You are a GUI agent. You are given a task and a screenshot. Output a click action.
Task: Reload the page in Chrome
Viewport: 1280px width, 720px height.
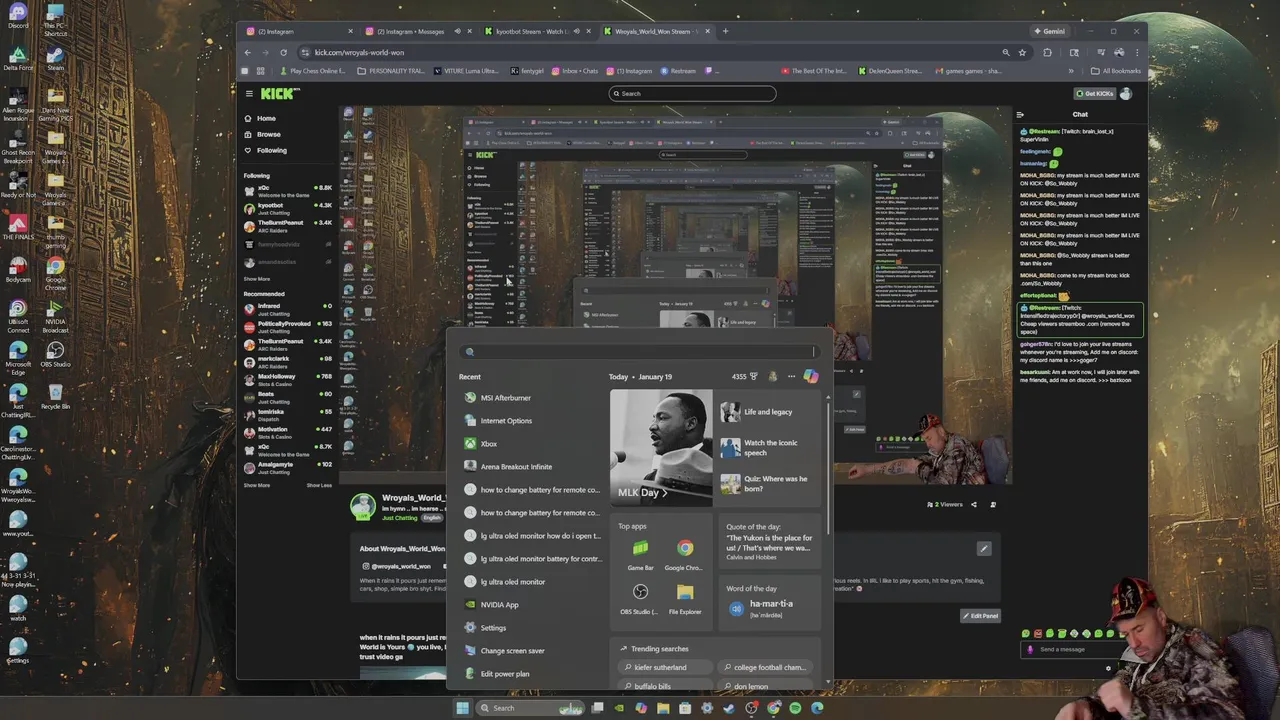[x=283, y=52]
